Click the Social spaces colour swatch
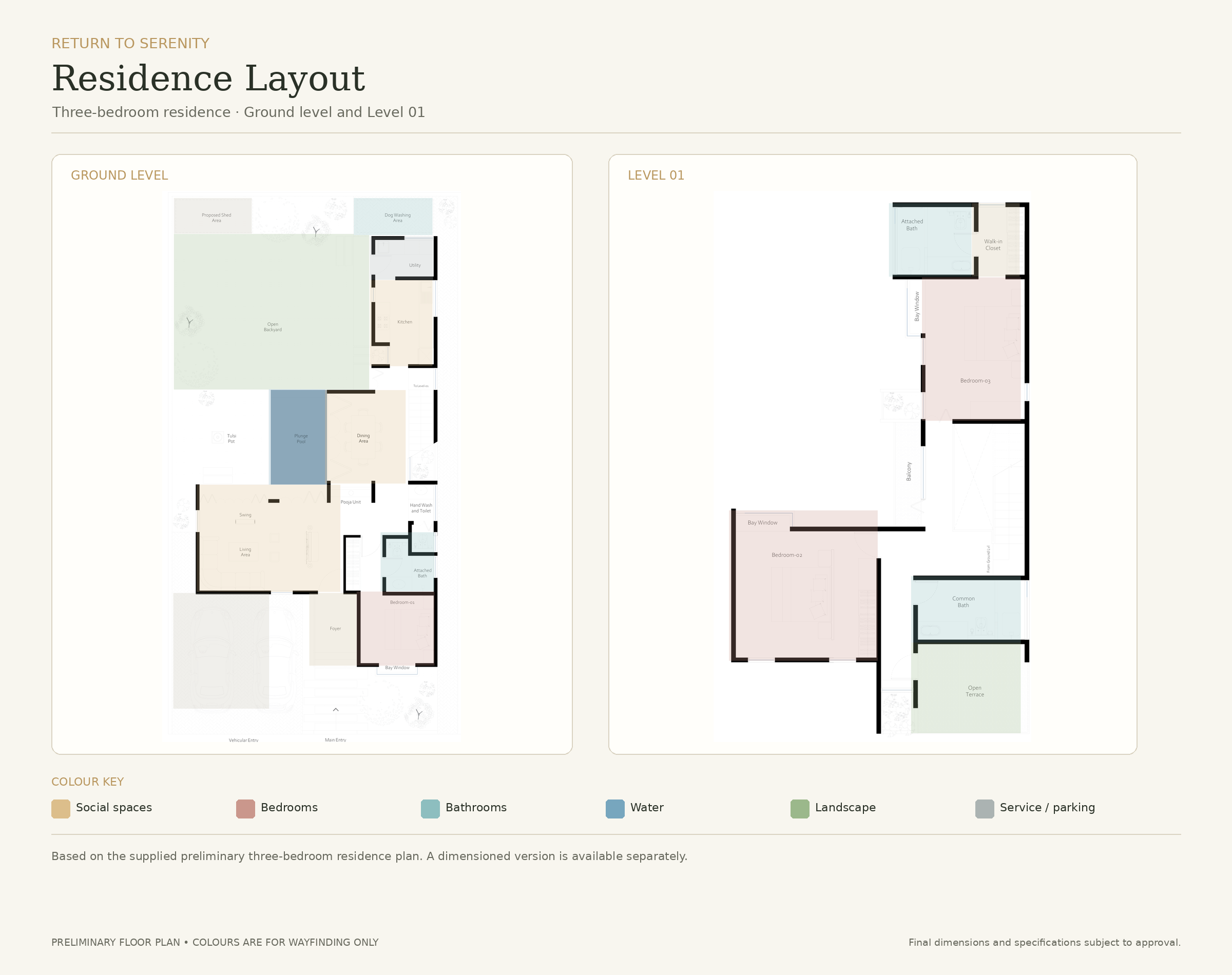Screen dimensions: 1232x975 [61, 809]
